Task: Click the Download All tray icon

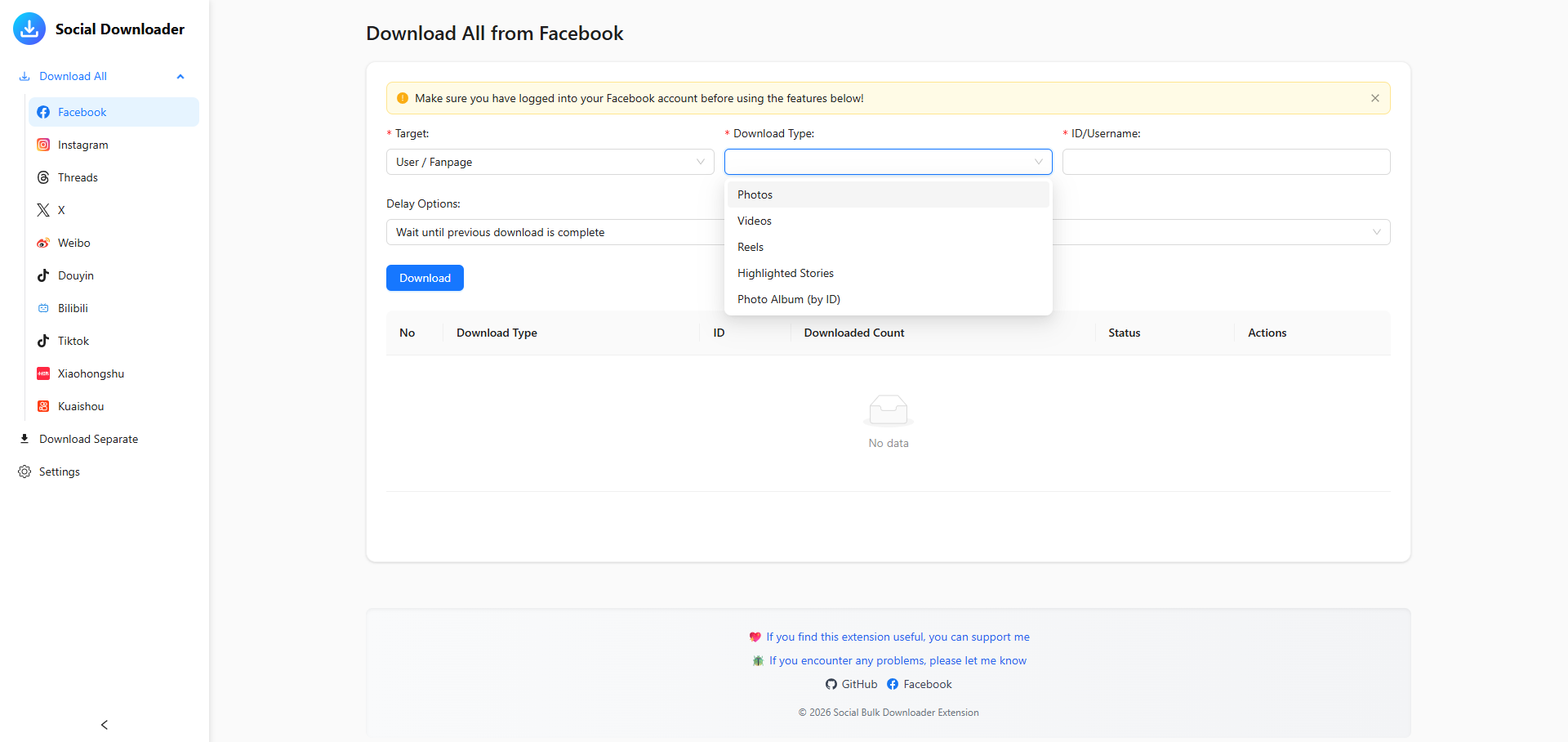Action: 24,76
